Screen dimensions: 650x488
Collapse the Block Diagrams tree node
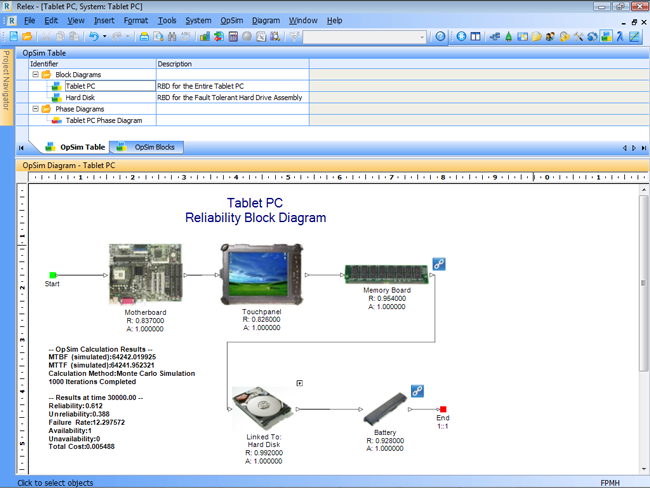(x=35, y=75)
